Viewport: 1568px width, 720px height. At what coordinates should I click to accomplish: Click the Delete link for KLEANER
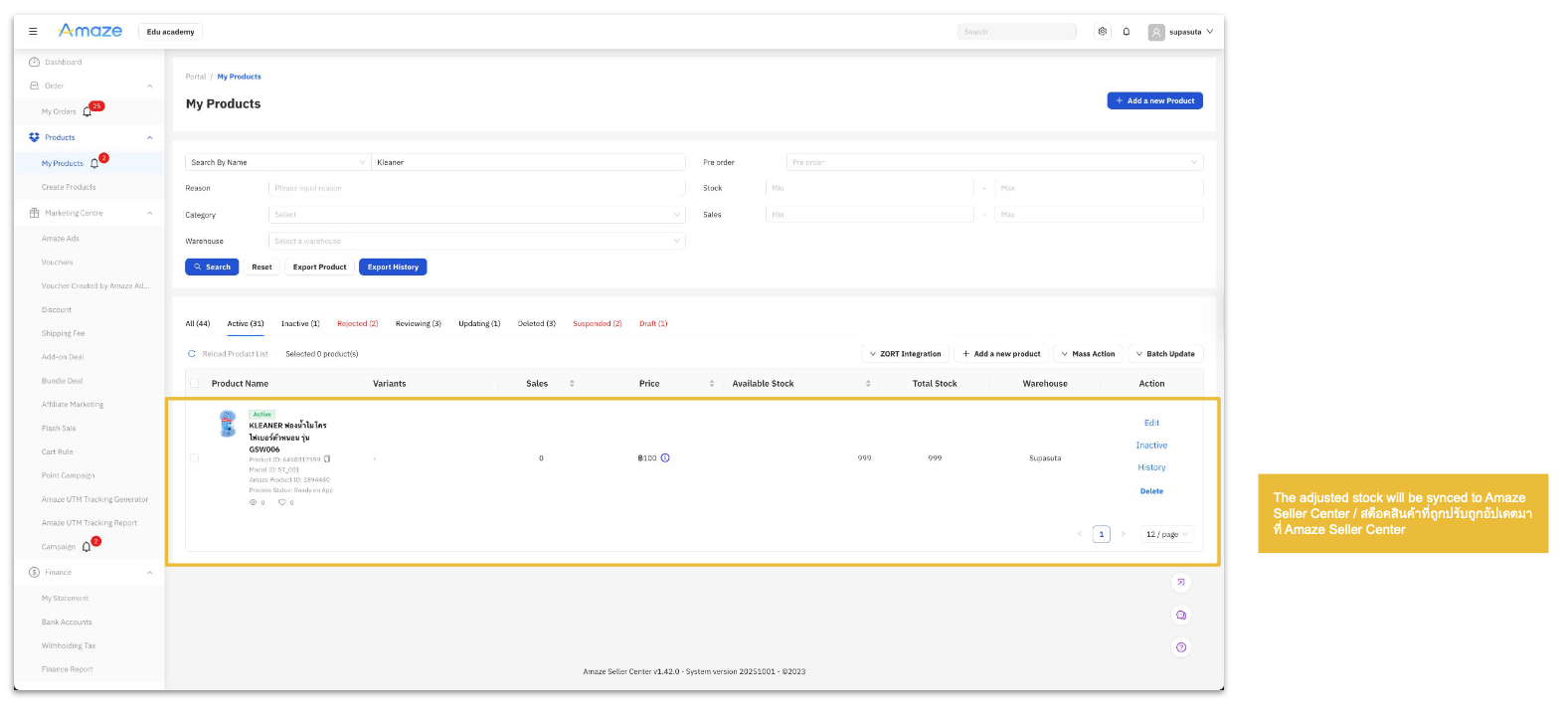(1151, 491)
